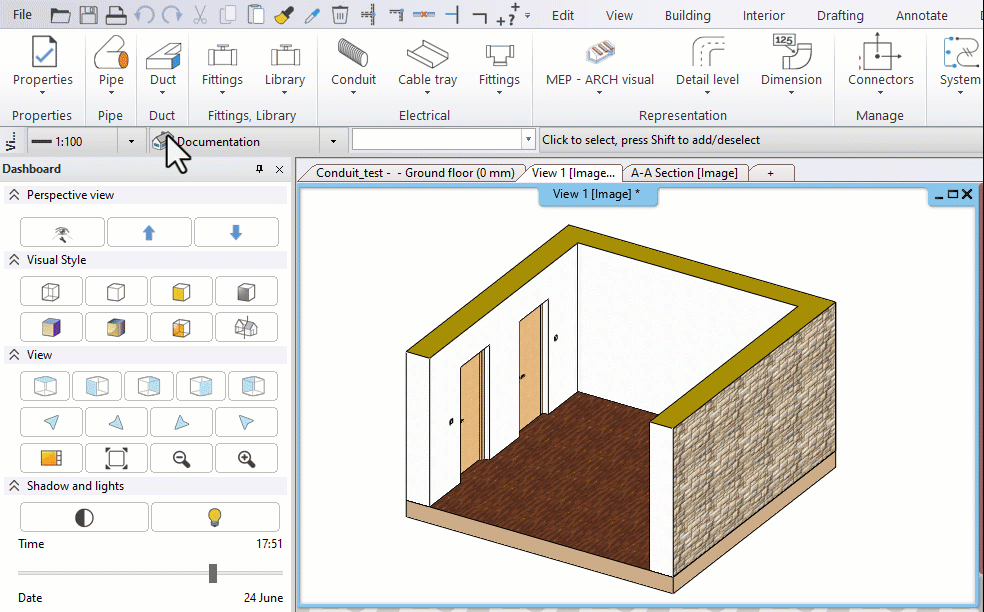This screenshot has width=984, height=612.
Task: Click the Time slider handle
Action: (213, 572)
